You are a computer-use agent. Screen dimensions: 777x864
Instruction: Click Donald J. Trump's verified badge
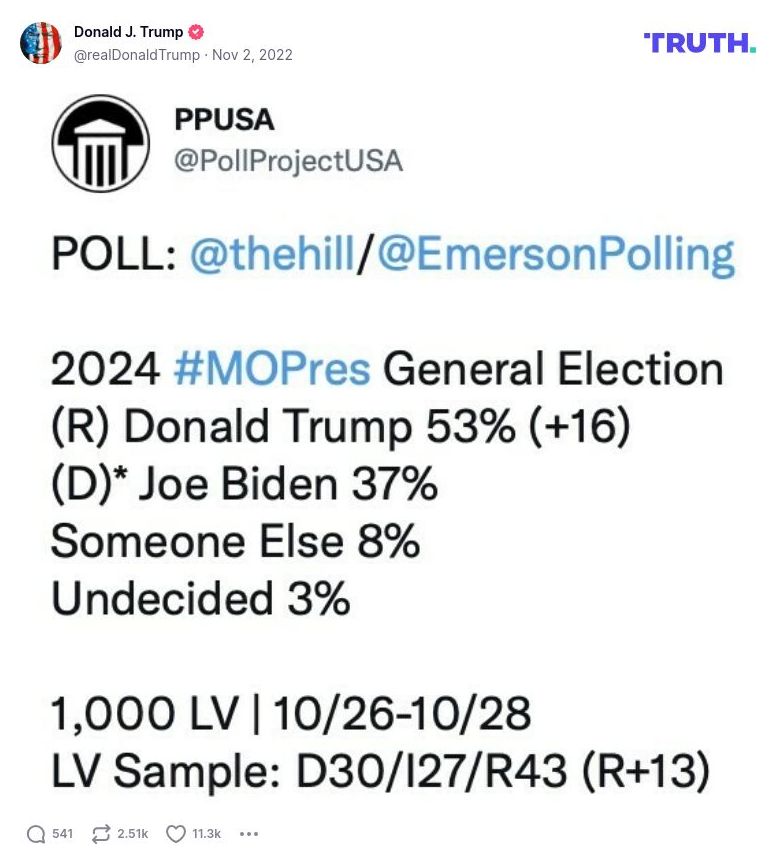pos(197,30)
